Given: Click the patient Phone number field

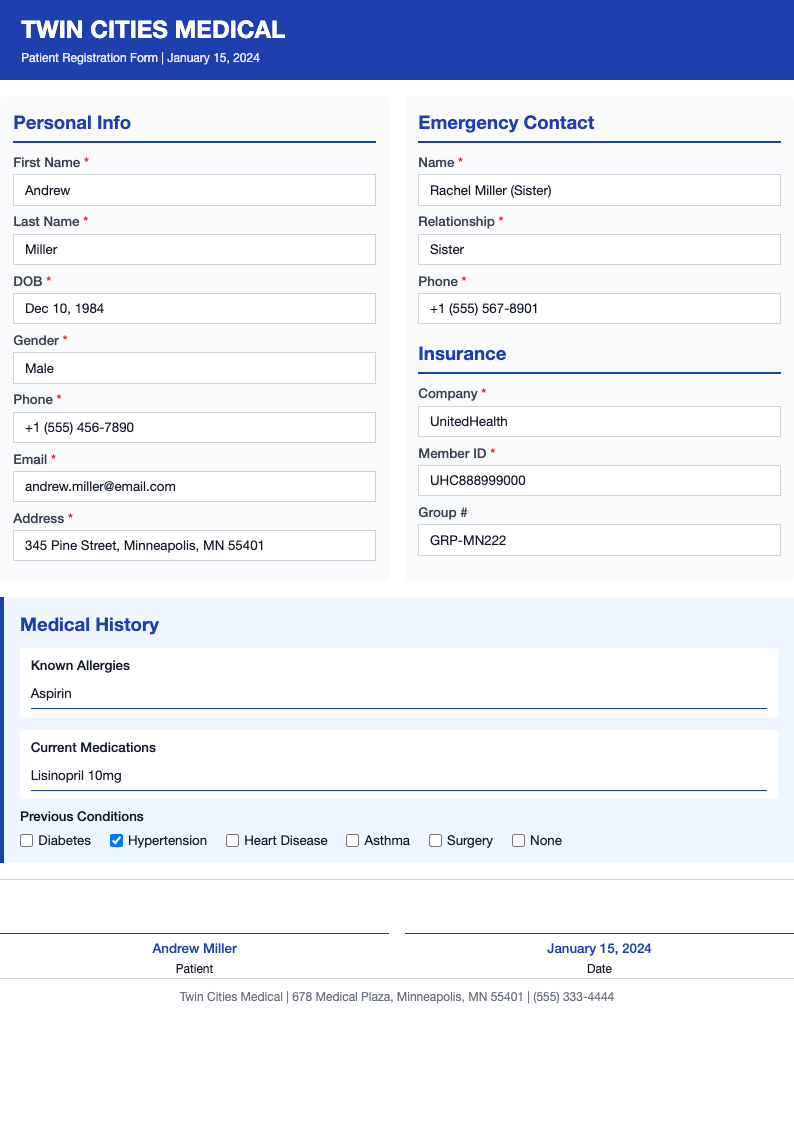Looking at the screenshot, I should point(194,427).
